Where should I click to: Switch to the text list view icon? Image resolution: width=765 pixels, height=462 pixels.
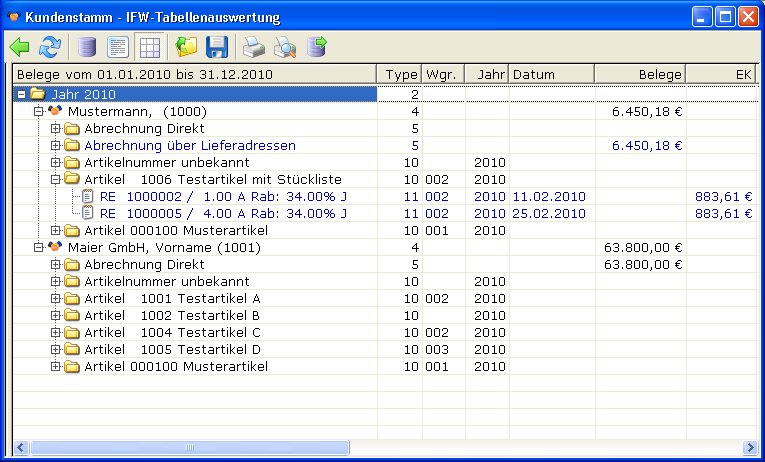coord(118,46)
